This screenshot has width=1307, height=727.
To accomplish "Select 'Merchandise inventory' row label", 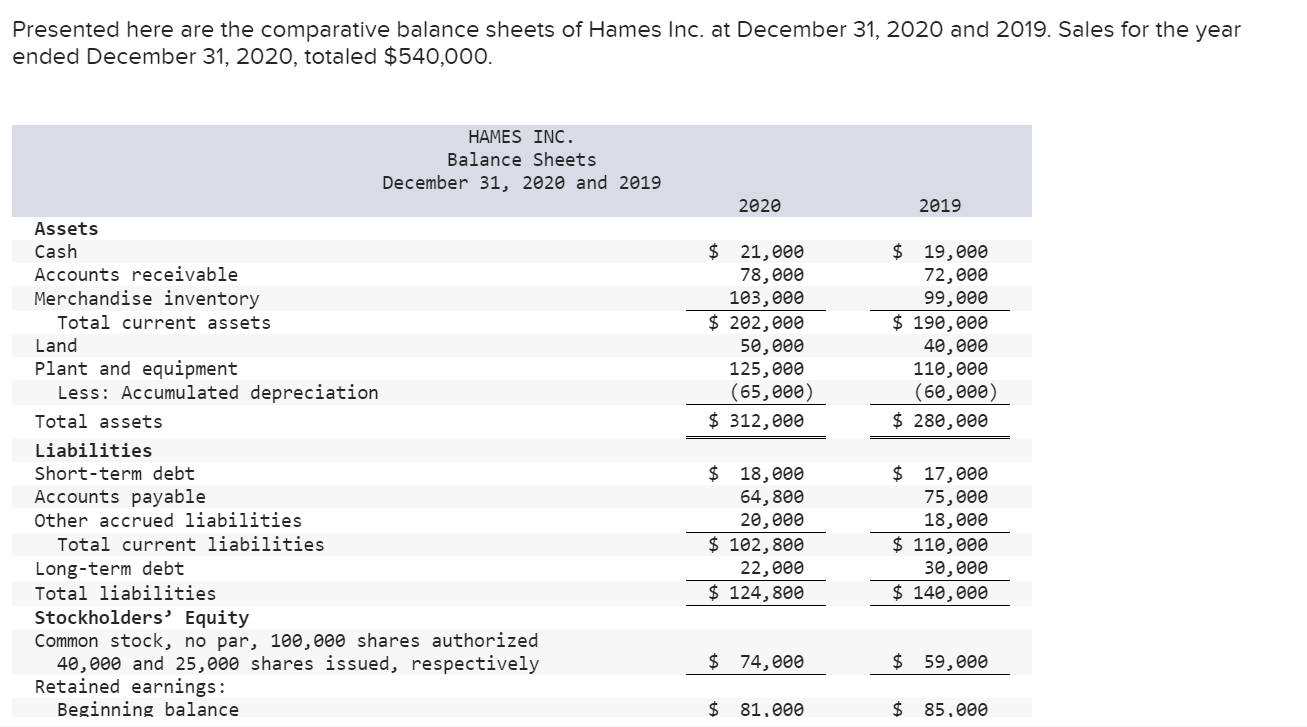I will click(x=147, y=298).
